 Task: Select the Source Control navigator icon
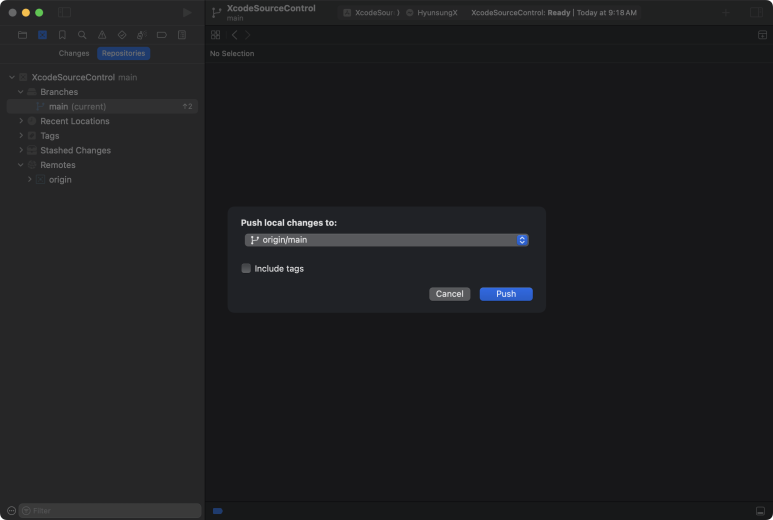pyautogui.click(x=42, y=35)
